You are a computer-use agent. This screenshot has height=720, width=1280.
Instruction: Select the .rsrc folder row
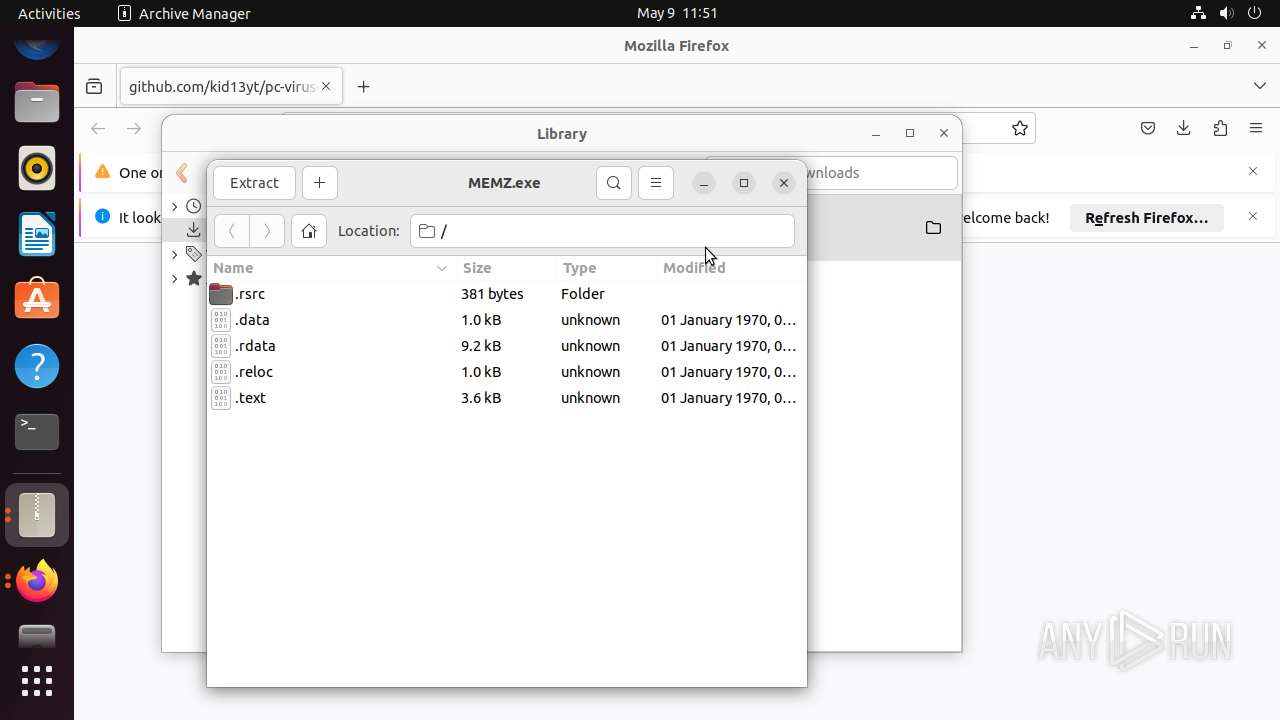point(507,294)
